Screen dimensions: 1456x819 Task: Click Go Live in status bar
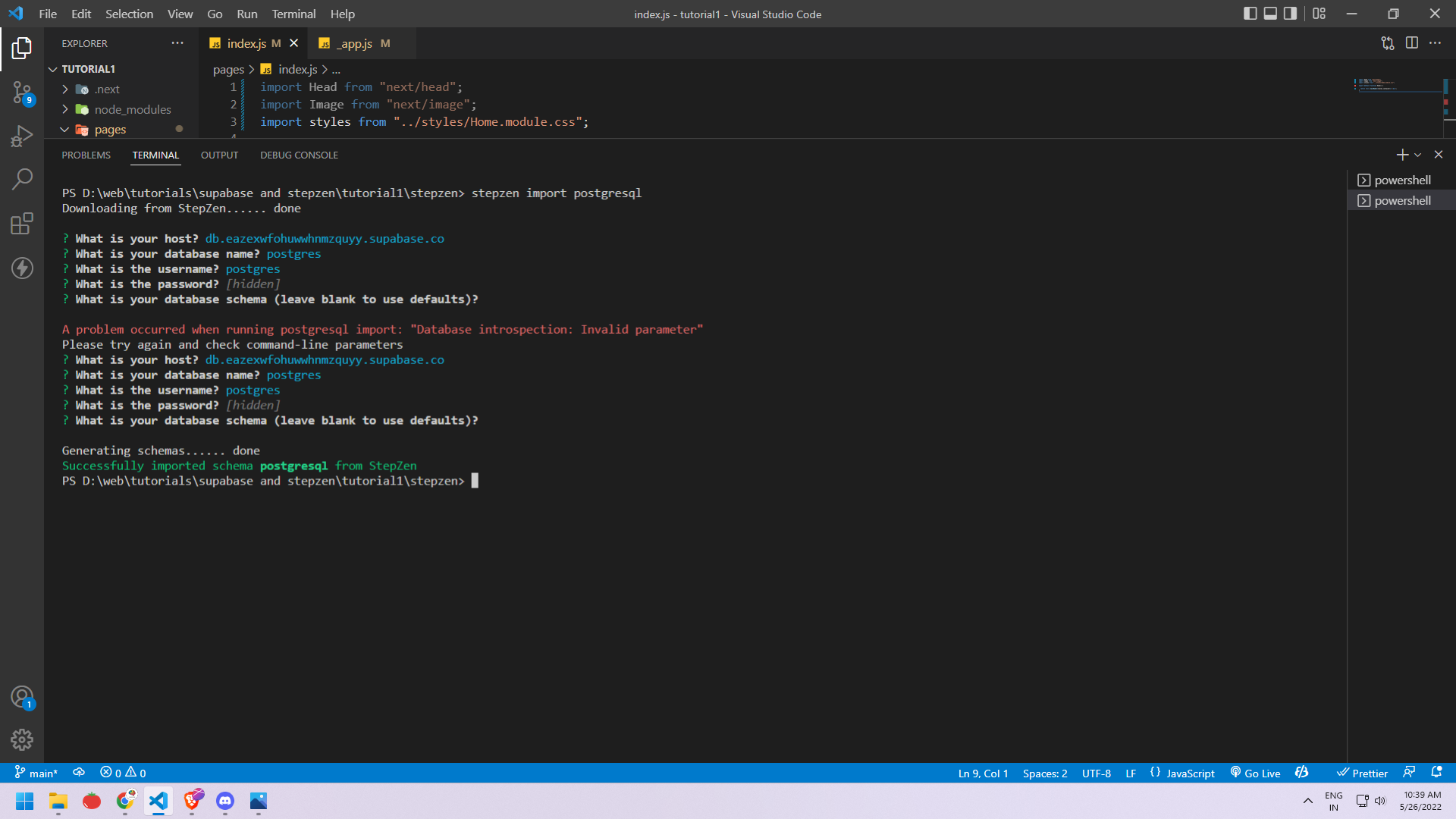pyautogui.click(x=1256, y=773)
